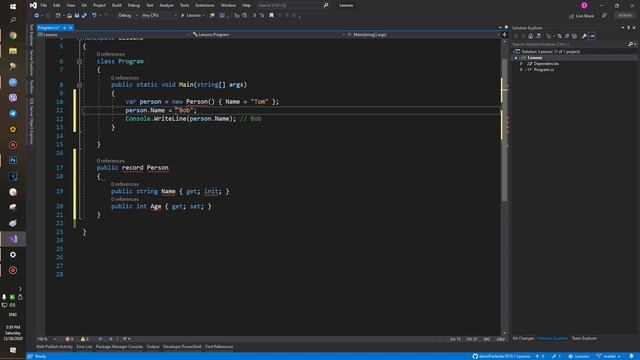640x360 pixels.
Task: Open the Debug menu
Action: 133,5
